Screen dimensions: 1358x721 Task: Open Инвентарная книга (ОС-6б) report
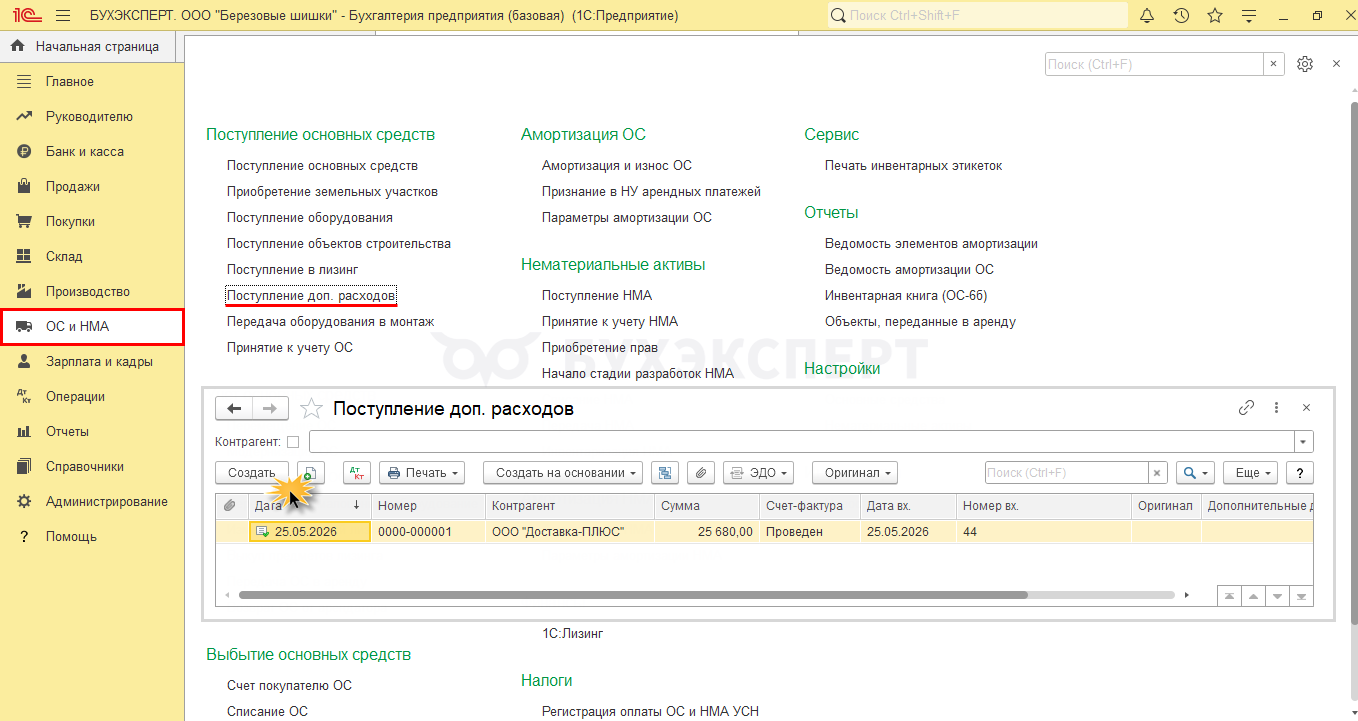pyautogui.click(x=906, y=296)
